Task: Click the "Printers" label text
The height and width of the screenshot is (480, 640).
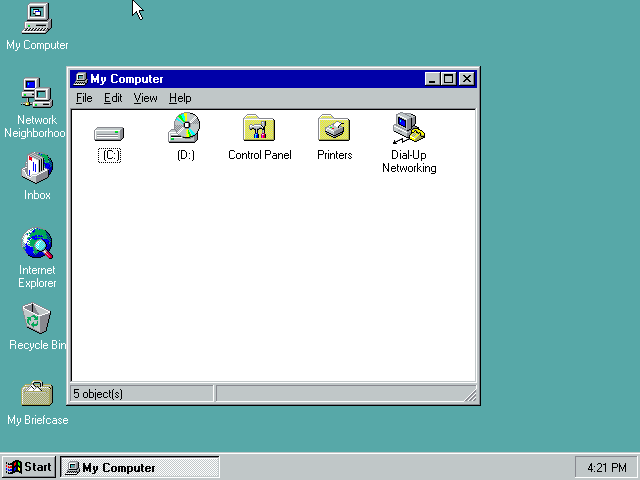Action: click(x=335, y=155)
